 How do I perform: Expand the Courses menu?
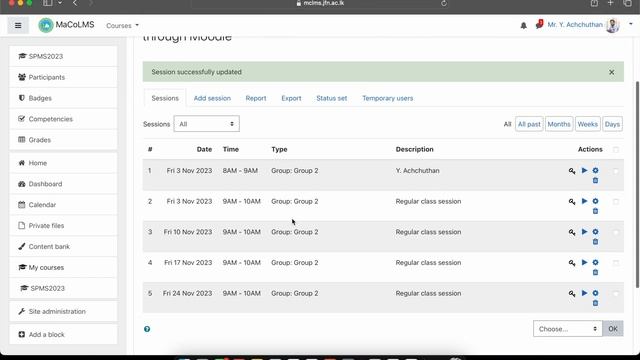(122, 25)
